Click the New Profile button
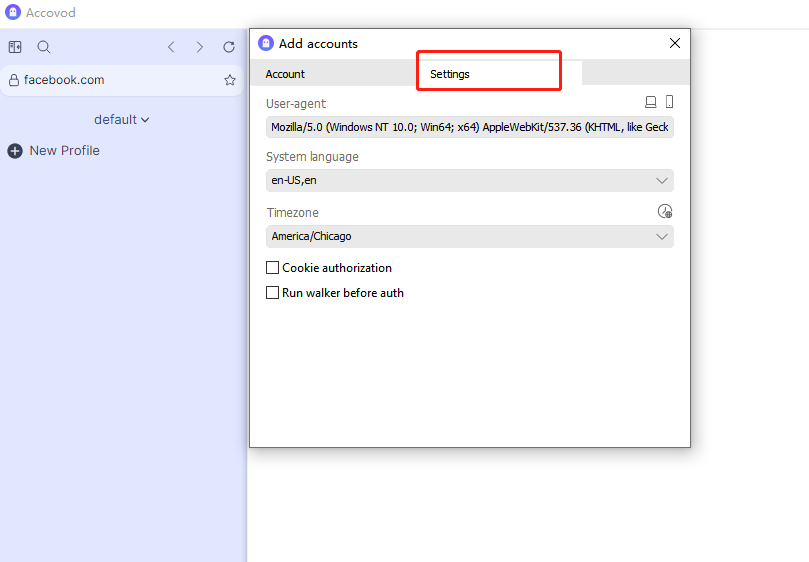This screenshot has height=562, width=809. [54, 151]
